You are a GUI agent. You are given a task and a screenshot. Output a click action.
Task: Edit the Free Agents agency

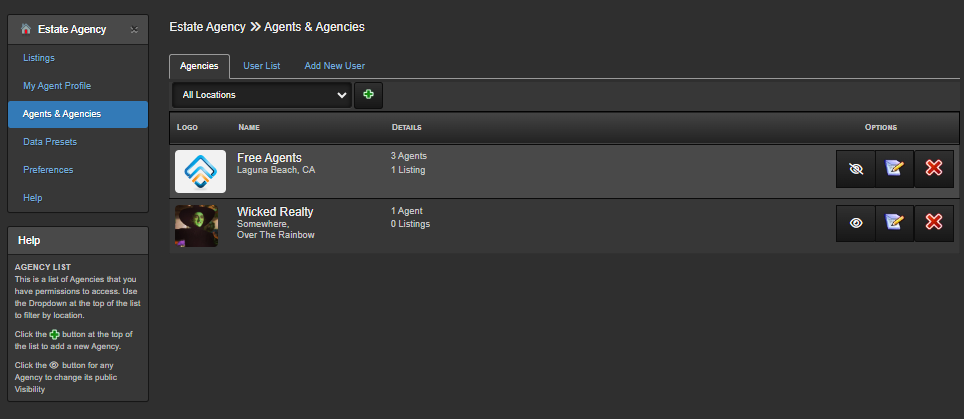[x=895, y=169]
